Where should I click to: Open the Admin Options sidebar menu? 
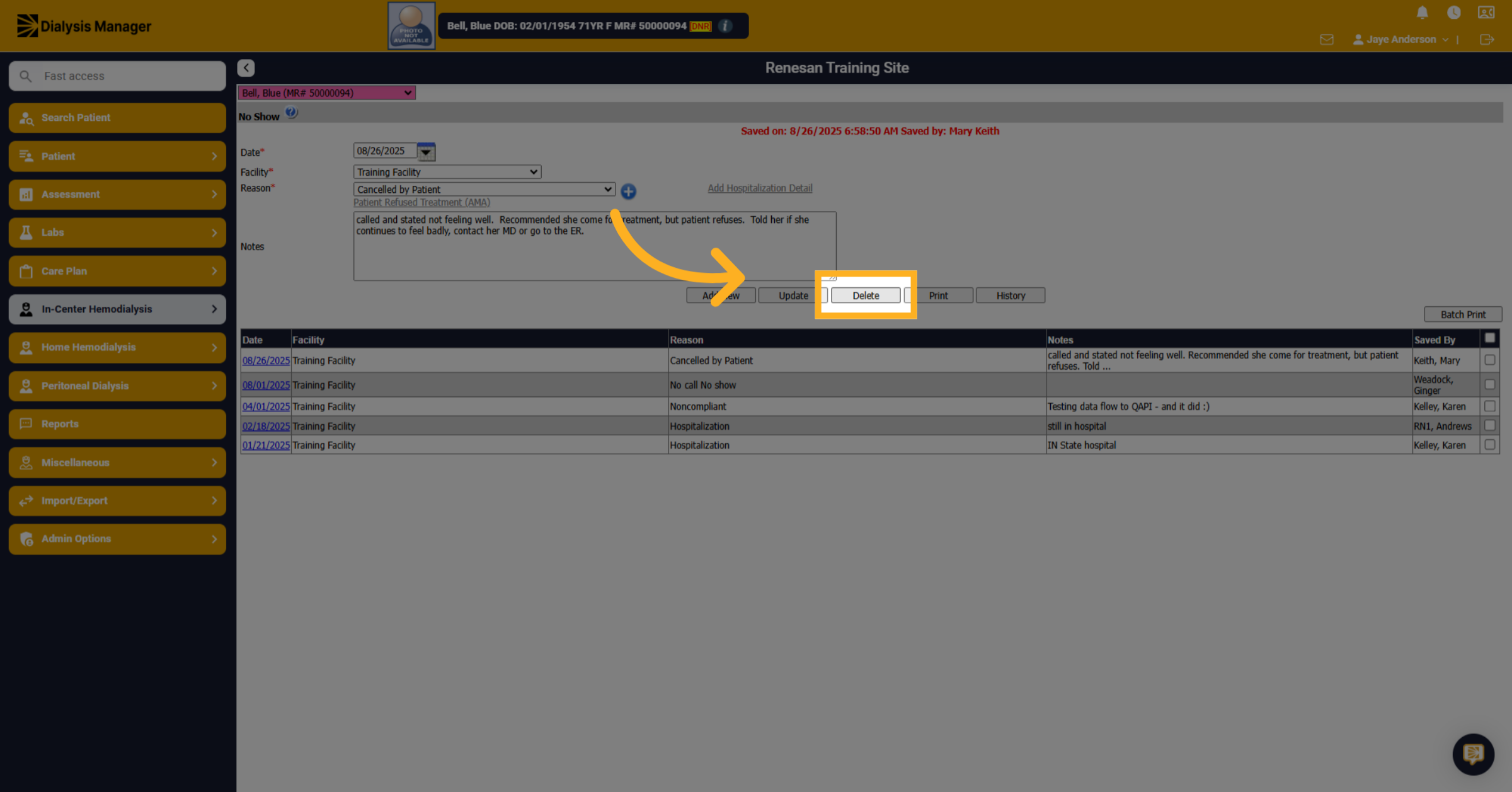click(x=117, y=539)
